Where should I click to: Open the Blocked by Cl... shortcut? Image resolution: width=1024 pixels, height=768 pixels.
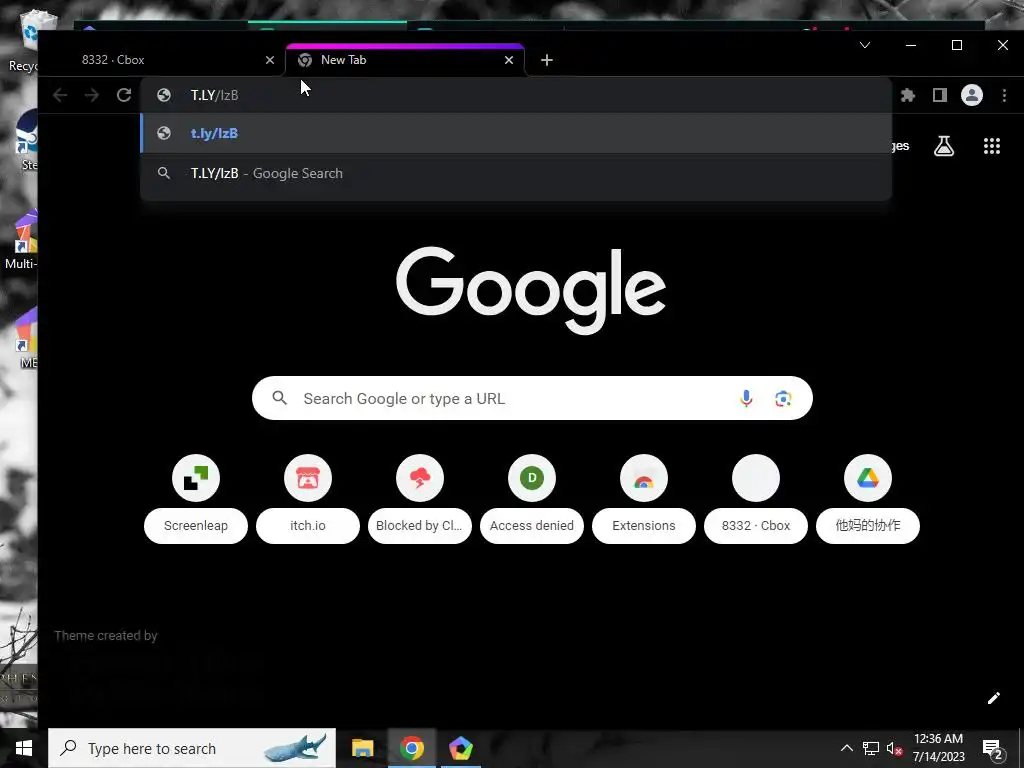pos(420,499)
